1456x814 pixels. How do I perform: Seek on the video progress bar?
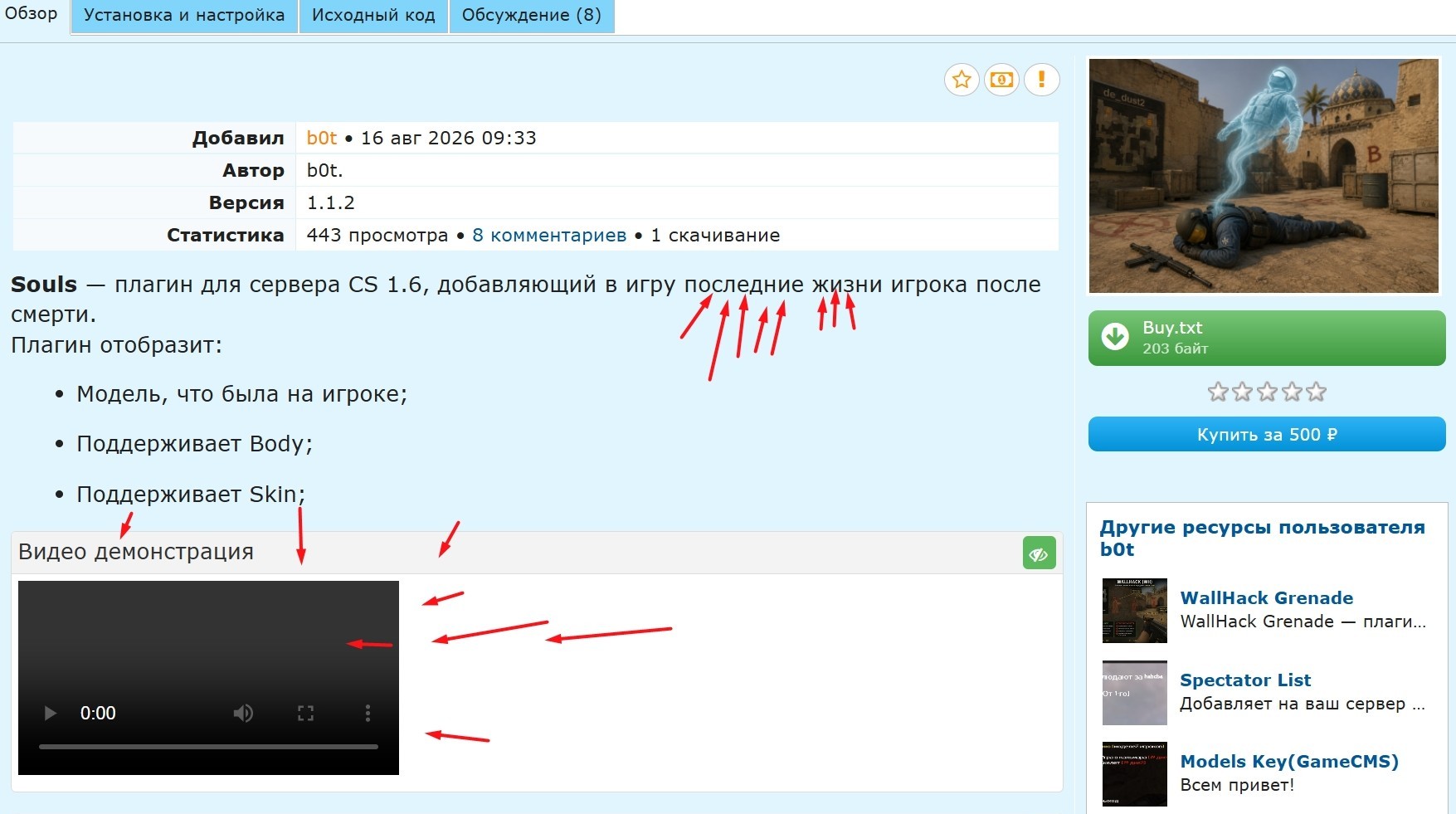[208, 747]
